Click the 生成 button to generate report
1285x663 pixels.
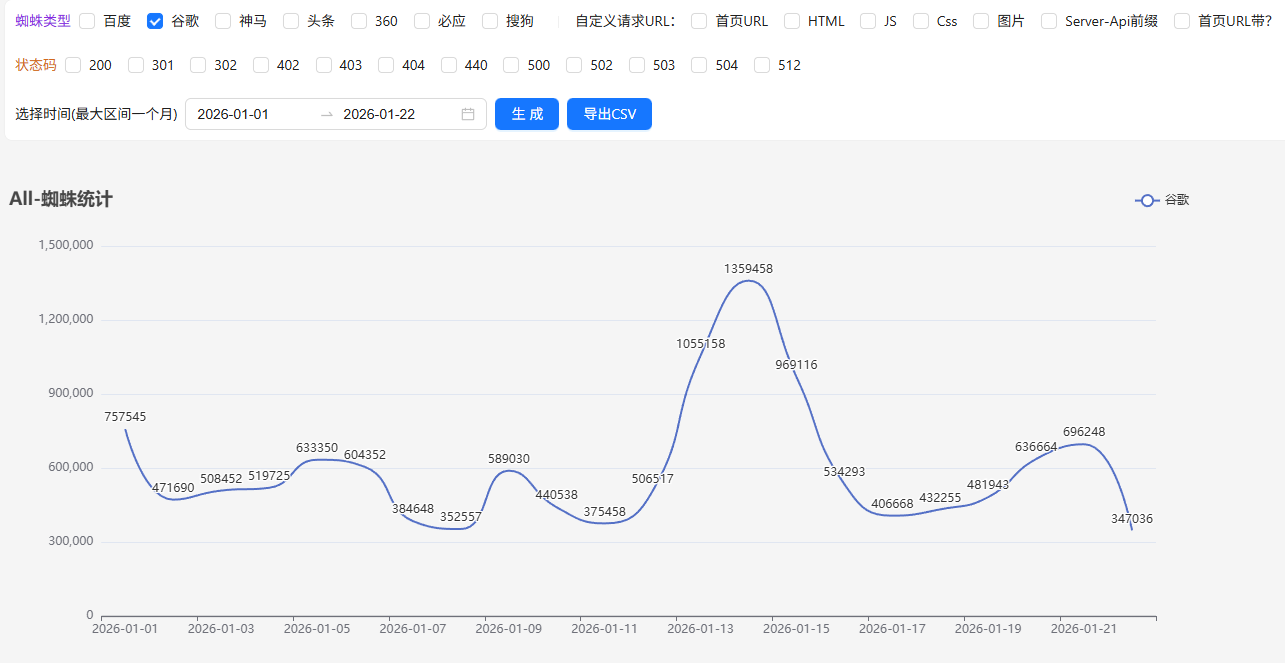tap(526, 113)
